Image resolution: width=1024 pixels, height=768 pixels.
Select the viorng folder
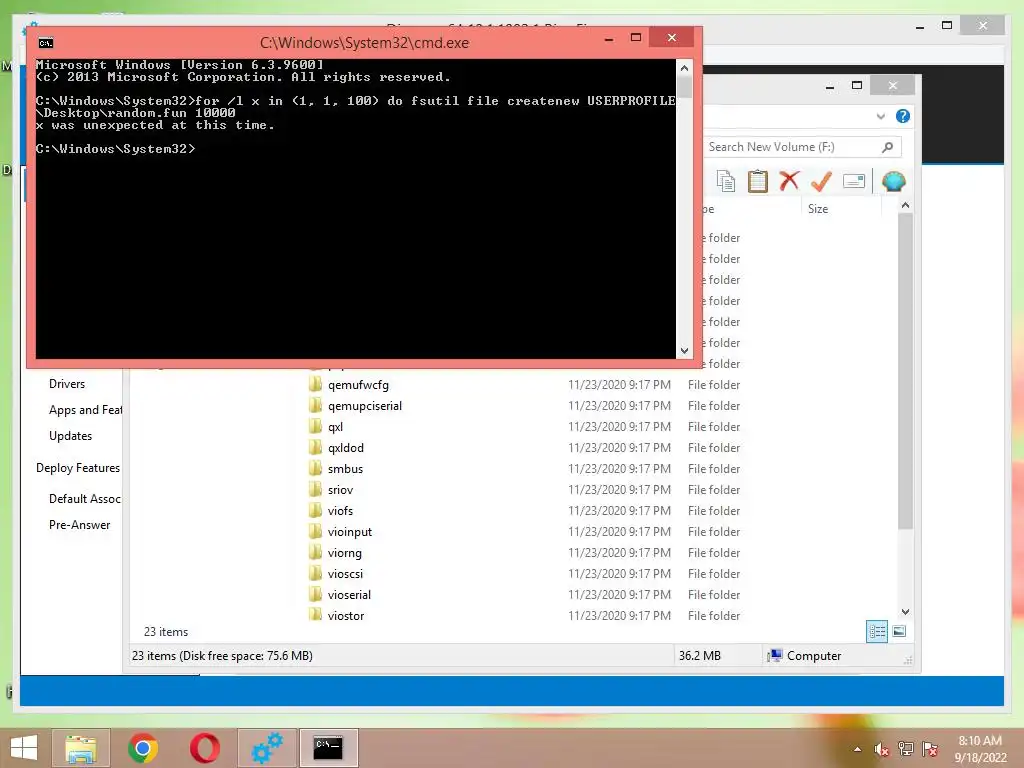tap(344, 553)
